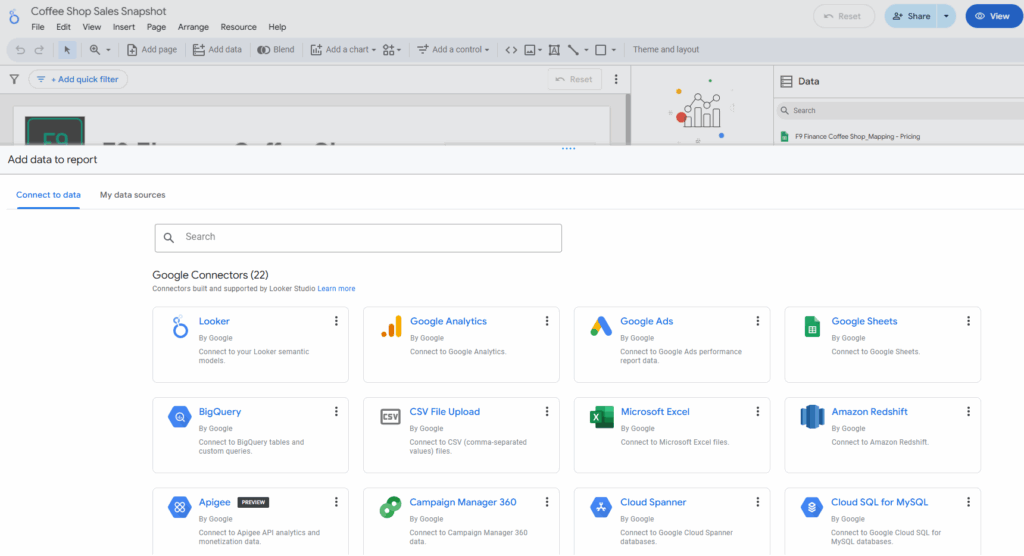1024x556 pixels.
Task: Click Add page in toolbar
Action: click(152, 50)
